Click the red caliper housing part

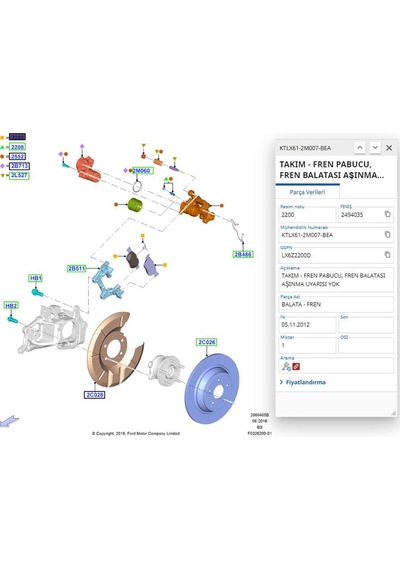tap(88, 169)
